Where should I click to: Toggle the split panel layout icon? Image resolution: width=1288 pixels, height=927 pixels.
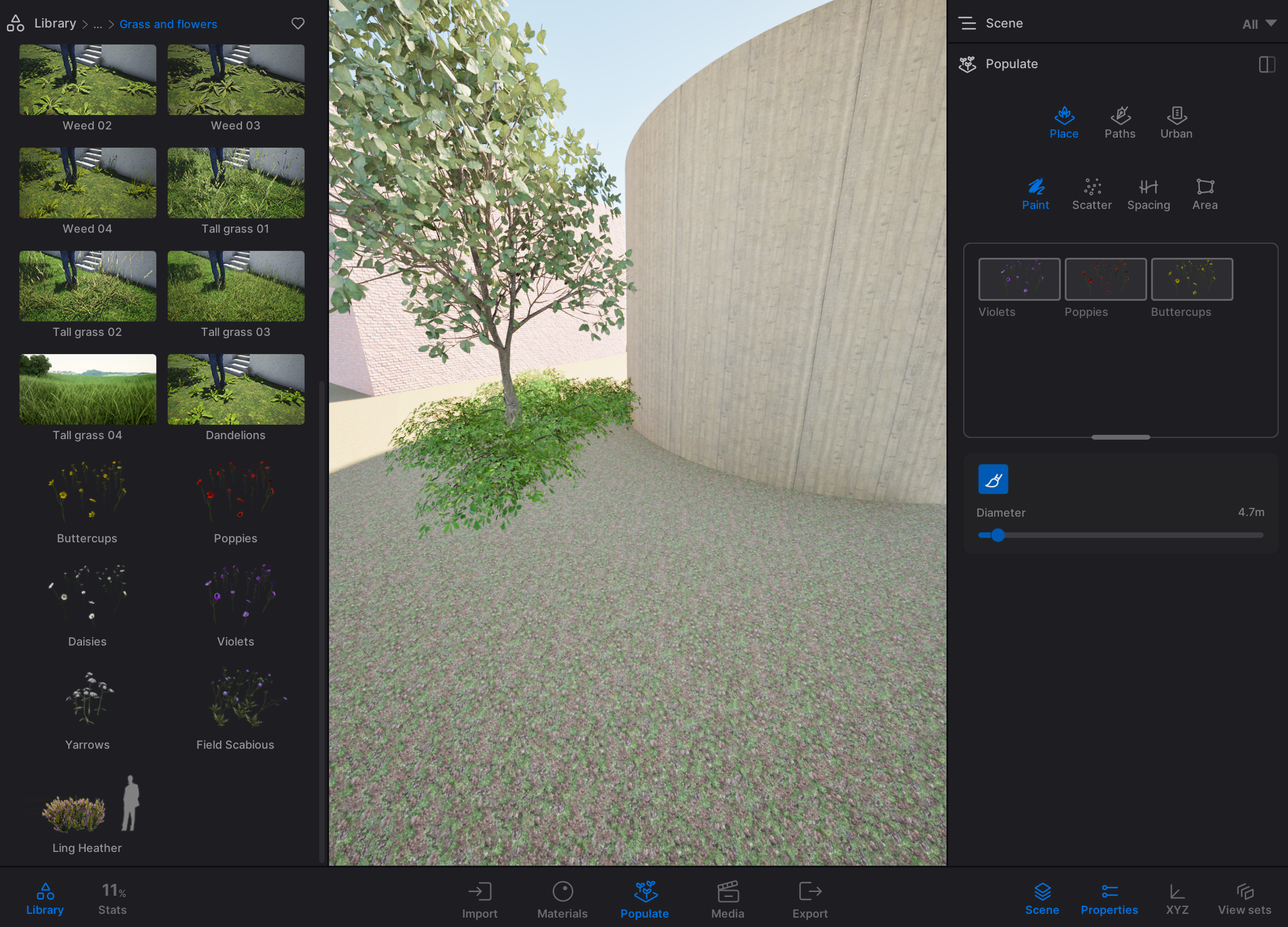click(1267, 64)
